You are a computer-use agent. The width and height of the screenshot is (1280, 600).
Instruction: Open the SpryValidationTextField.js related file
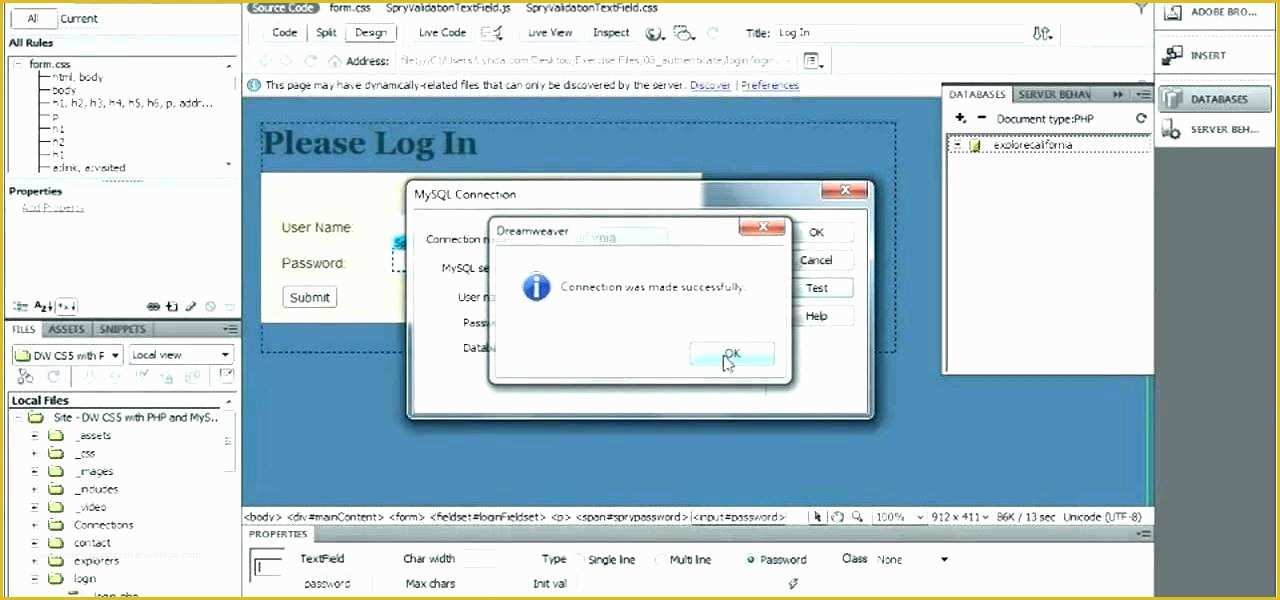[448, 7]
